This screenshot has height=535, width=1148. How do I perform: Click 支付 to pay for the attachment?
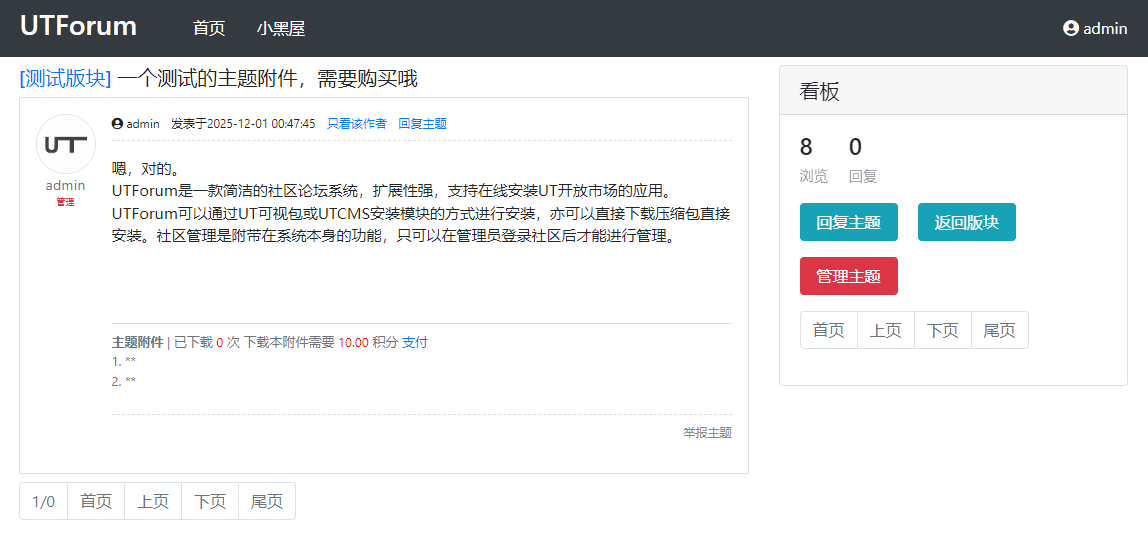[x=415, y=342]
